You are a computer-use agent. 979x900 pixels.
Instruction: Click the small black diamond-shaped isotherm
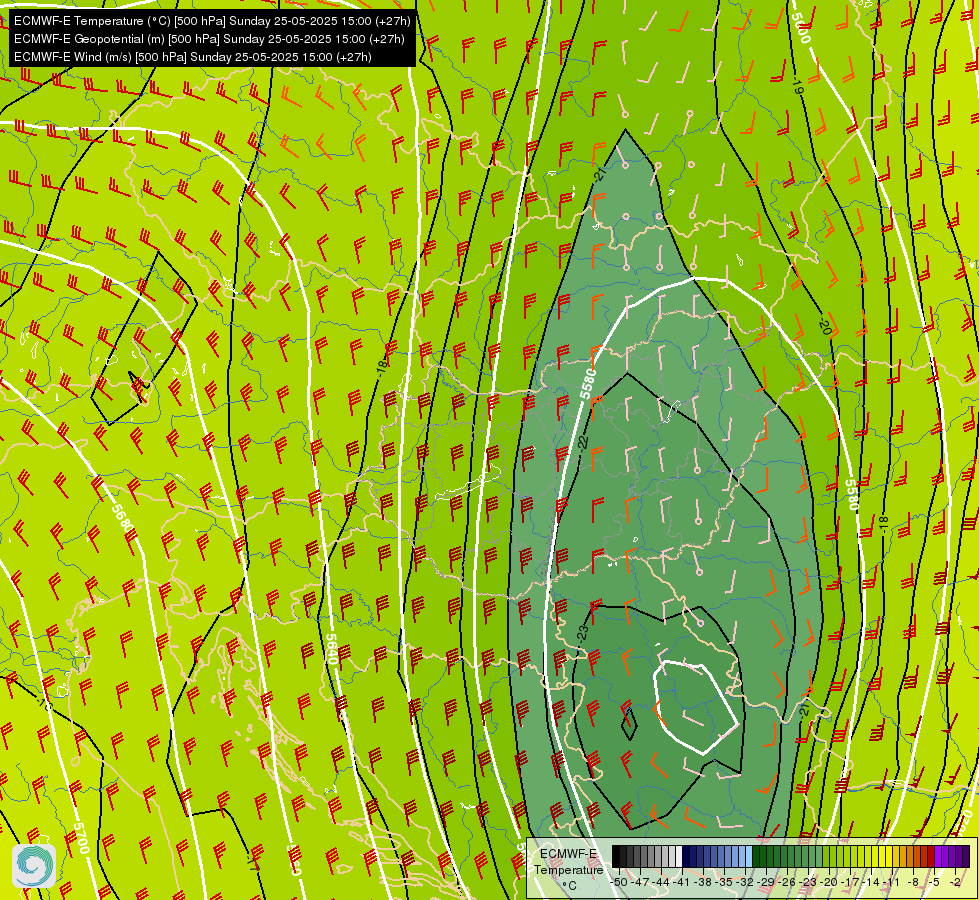628,723
